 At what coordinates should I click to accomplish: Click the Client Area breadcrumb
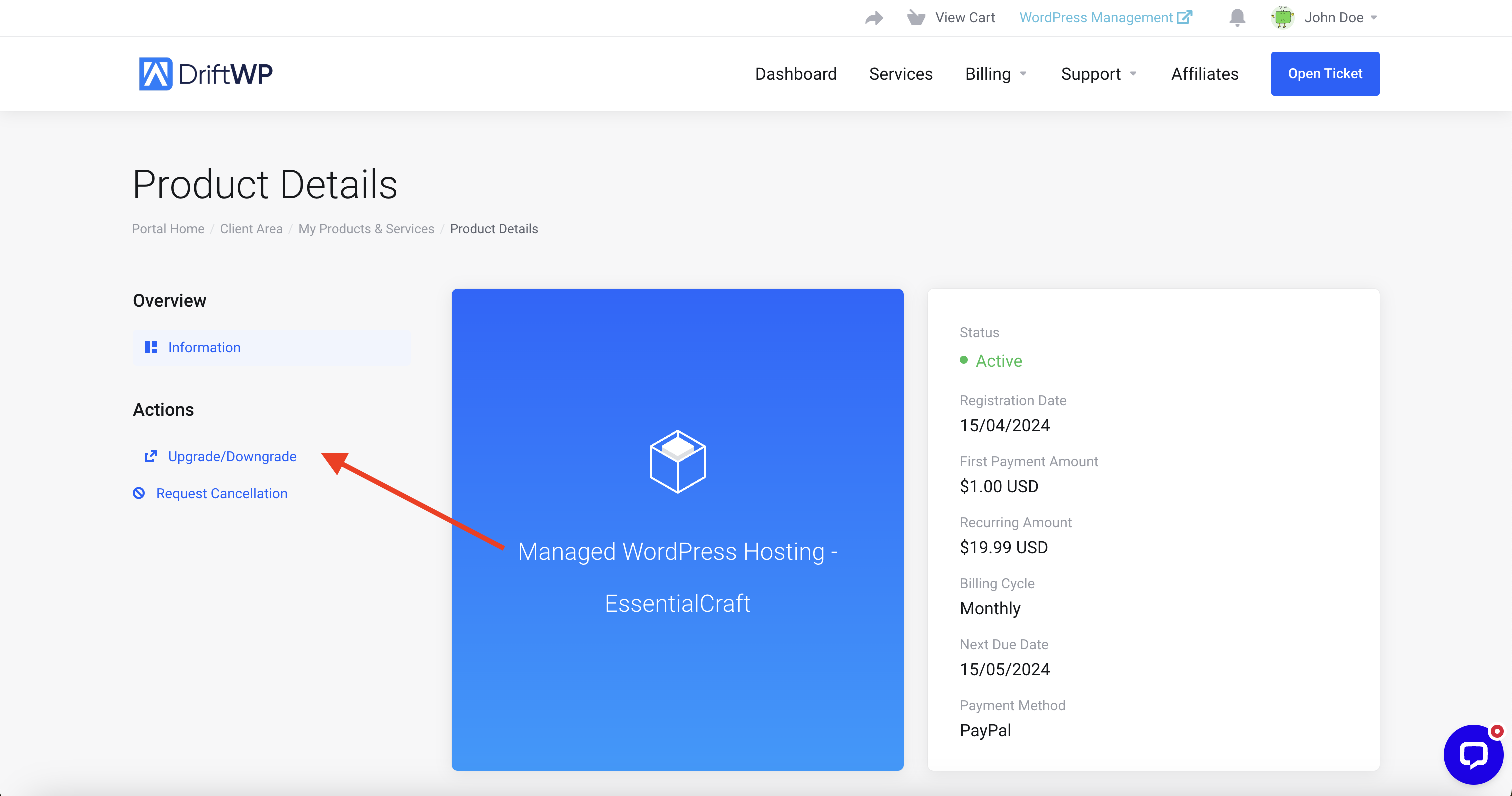point(251,229)
